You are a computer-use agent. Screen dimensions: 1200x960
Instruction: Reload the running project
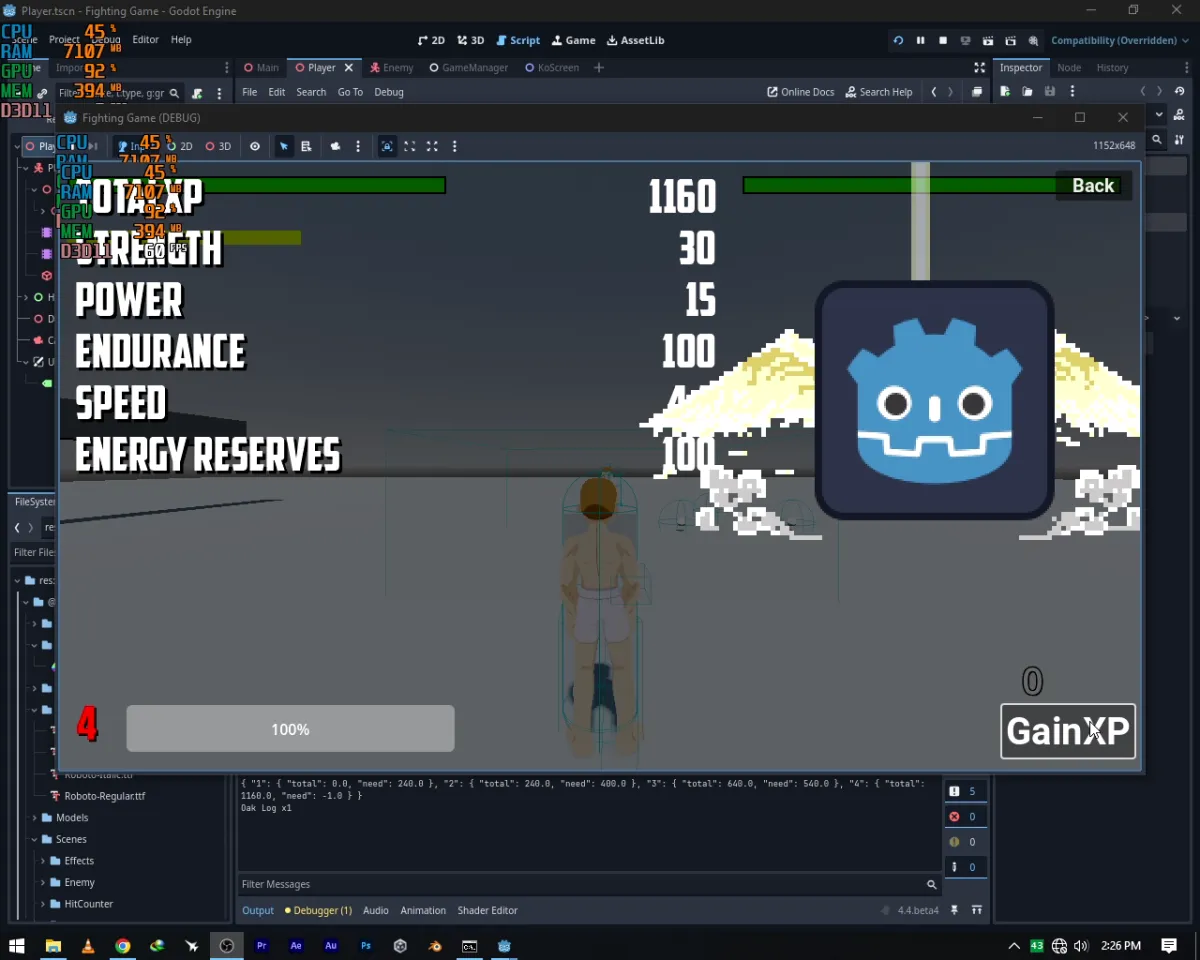pos(898,40)
